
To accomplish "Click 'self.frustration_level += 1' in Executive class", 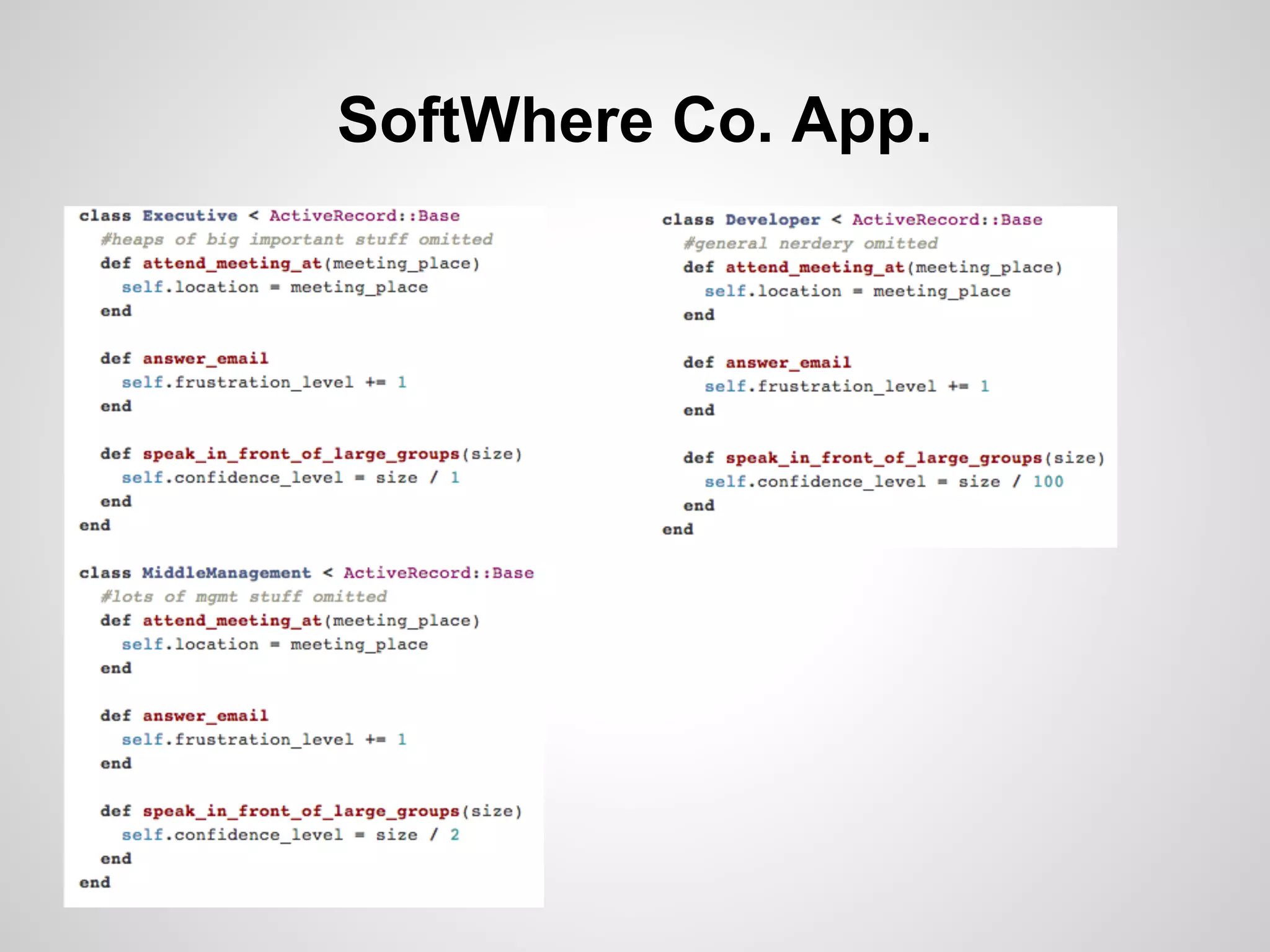I will click(264, 382).
